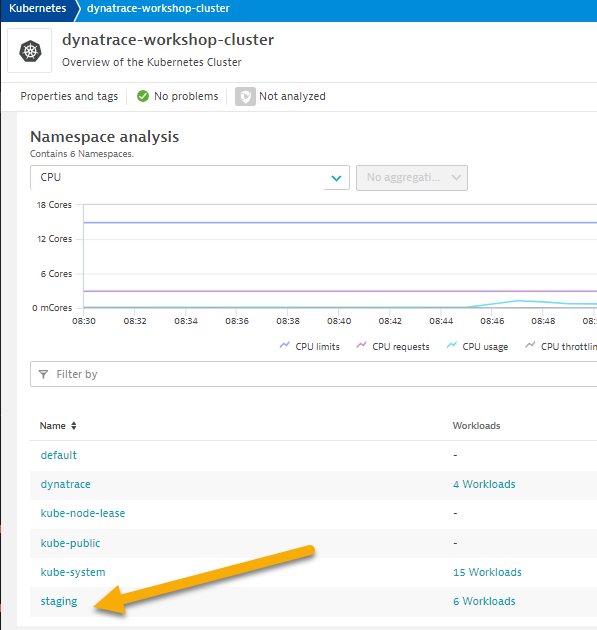Open the staging namespace link
Image resolution: width=597 pixels, height=630 pixels.
[x=59, y=601]
